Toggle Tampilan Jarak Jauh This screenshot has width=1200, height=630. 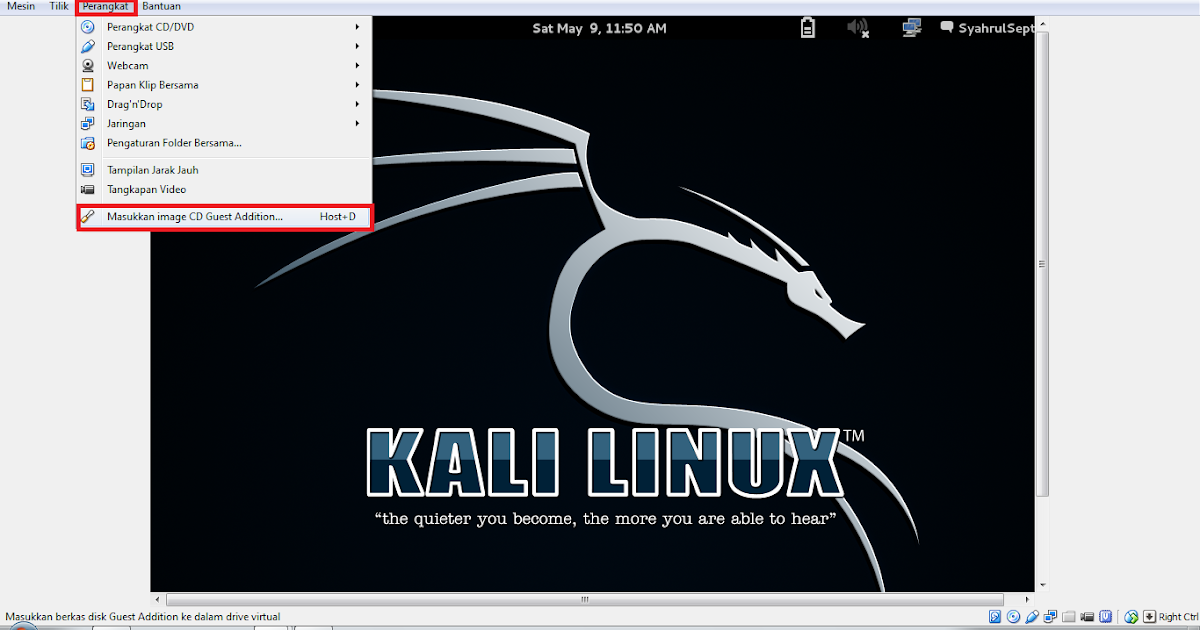point(223,170)
